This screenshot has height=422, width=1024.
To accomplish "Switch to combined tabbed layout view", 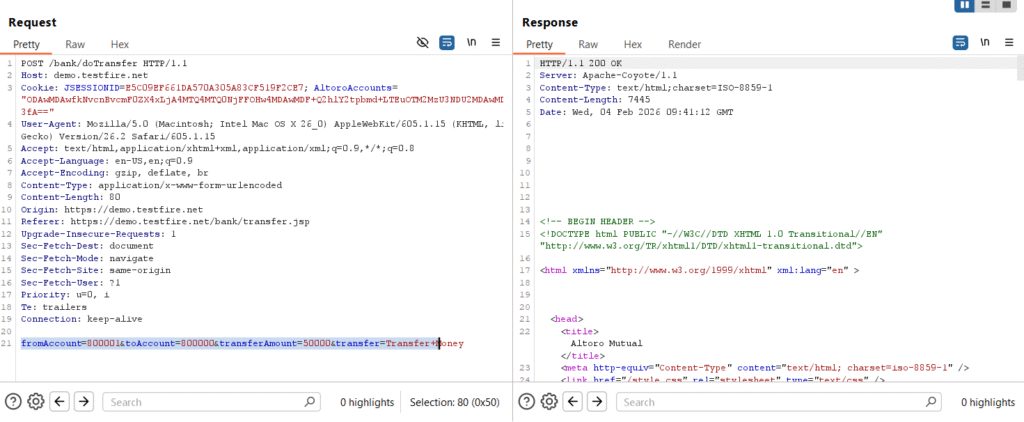I will [1006, 6].
